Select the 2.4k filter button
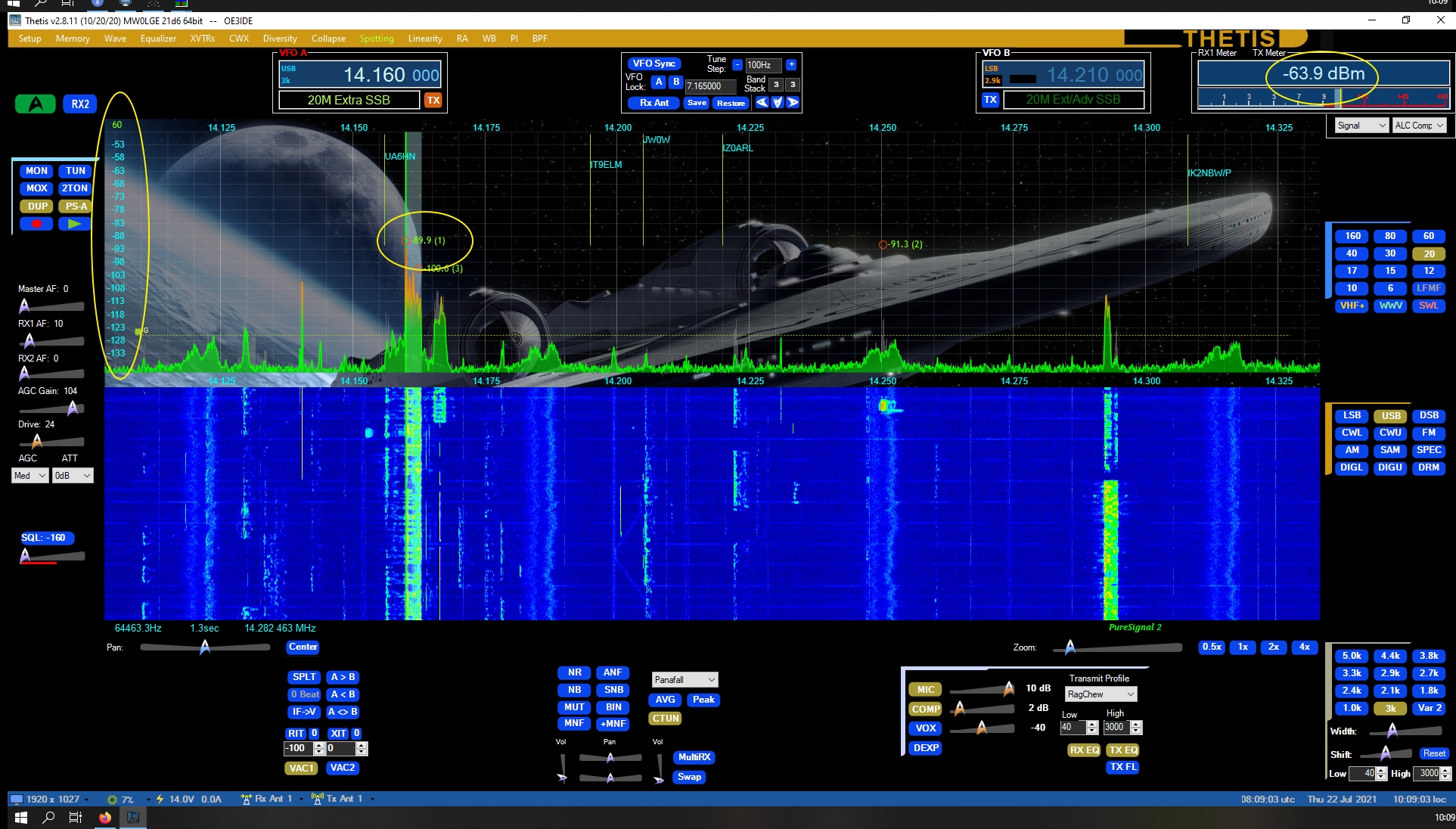The width and height of the screenshot is (1456, 829). [1352, 691]
